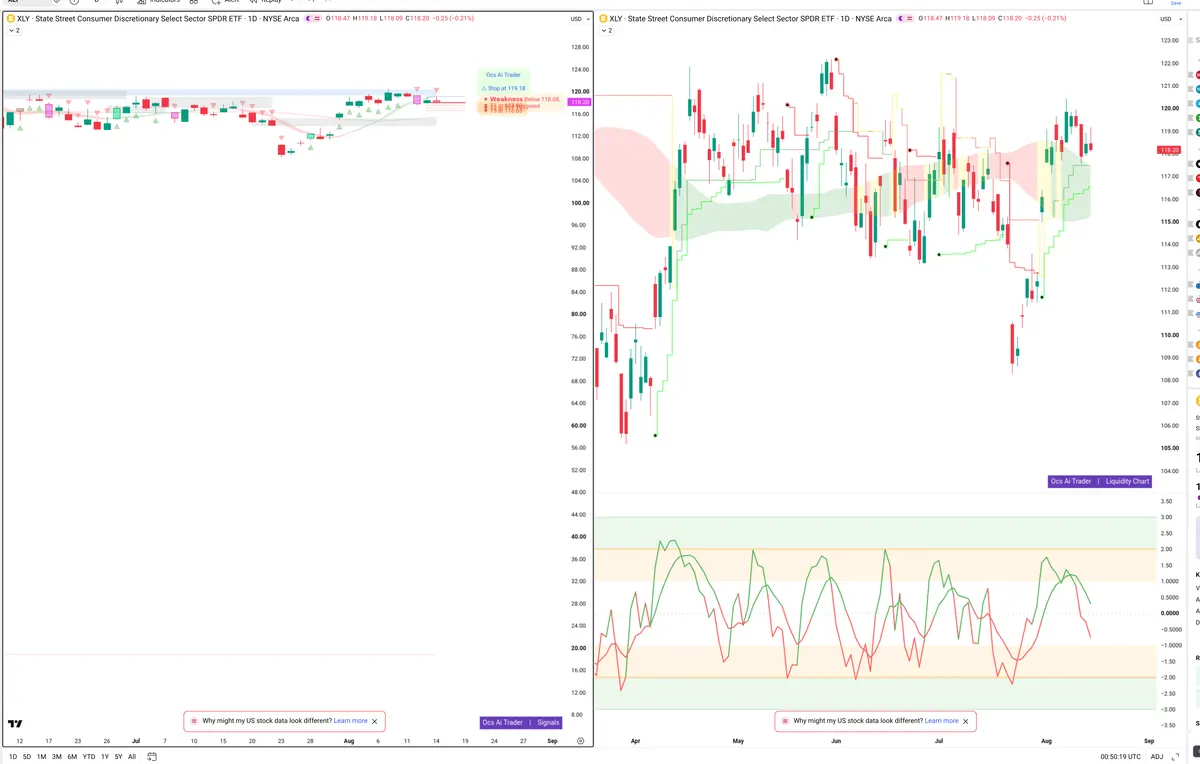Dismiss the US stock data notice in right chart

965,721
